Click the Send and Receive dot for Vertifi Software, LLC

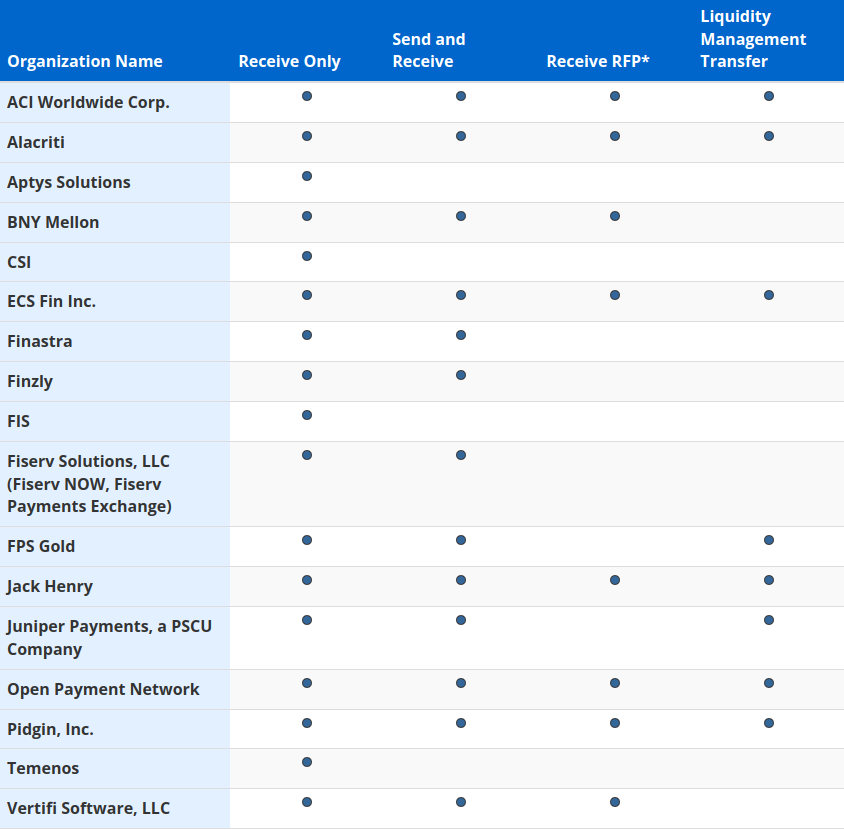point(461,801)
